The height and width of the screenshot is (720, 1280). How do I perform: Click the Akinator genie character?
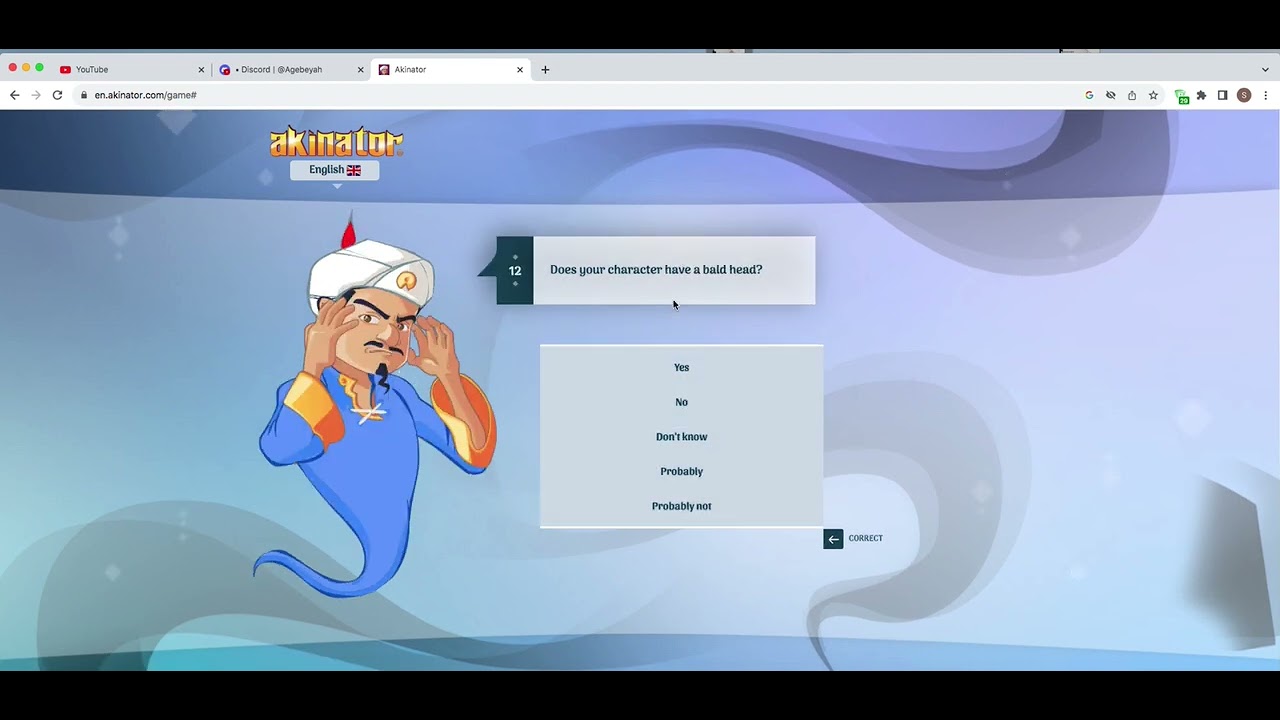click(x=373, y=405)
